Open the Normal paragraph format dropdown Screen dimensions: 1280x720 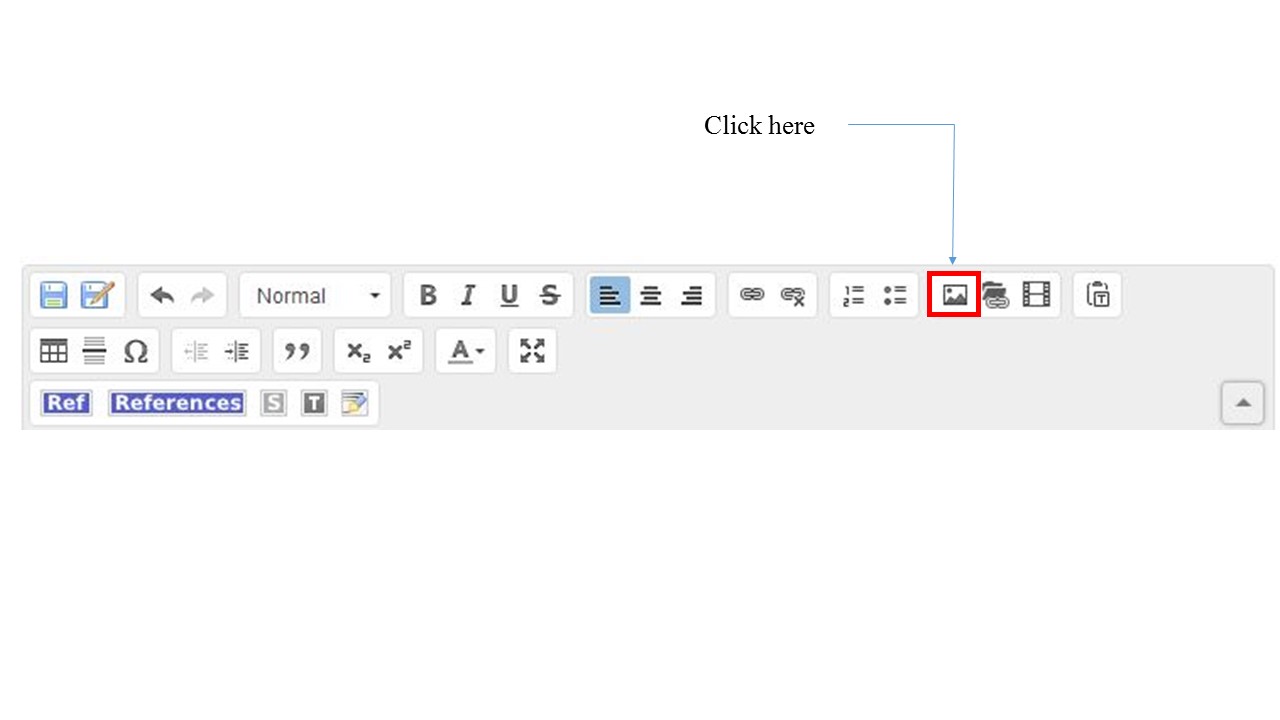point(316,295)
